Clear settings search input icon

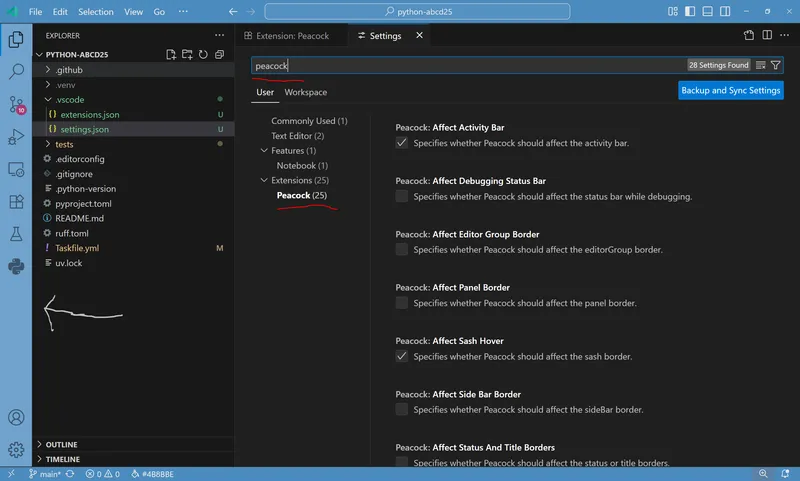pos(760,65)
